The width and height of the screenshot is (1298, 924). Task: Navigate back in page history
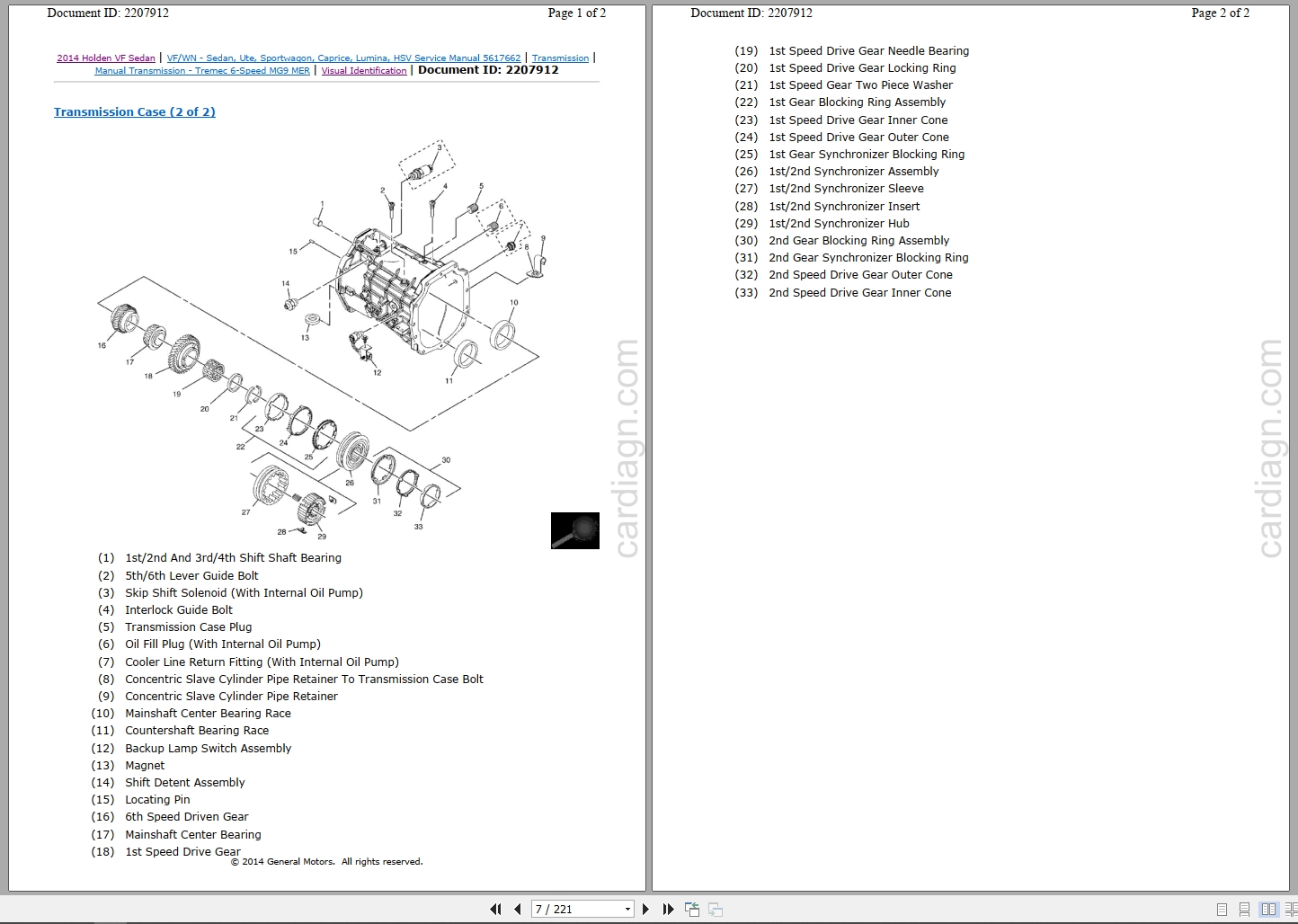tap(692, 909)
